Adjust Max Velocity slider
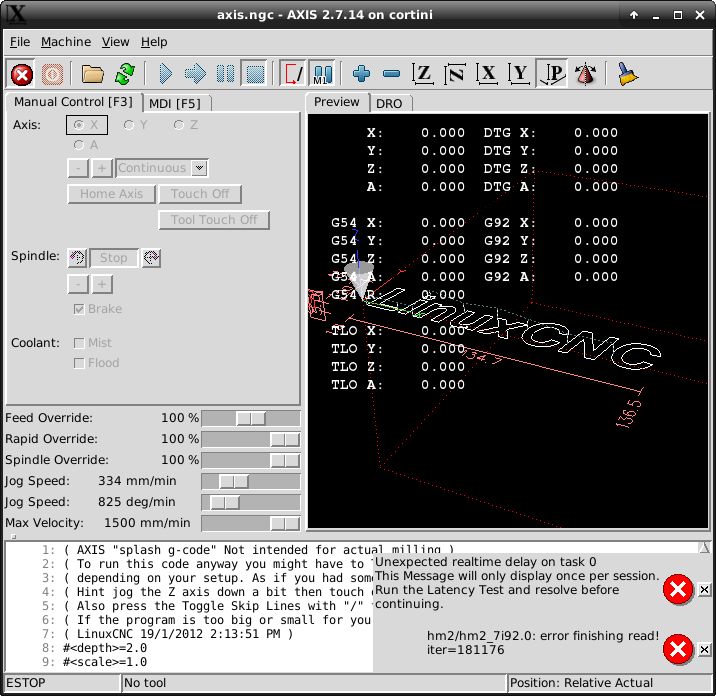This screenshot has height=696, width=716. 251,523
